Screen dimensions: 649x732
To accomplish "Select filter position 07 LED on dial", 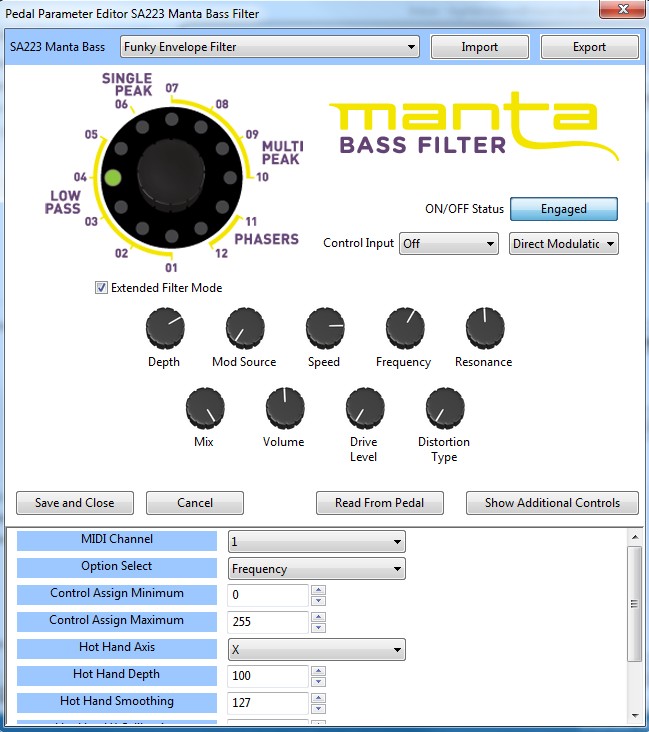I will pos(171,119).
